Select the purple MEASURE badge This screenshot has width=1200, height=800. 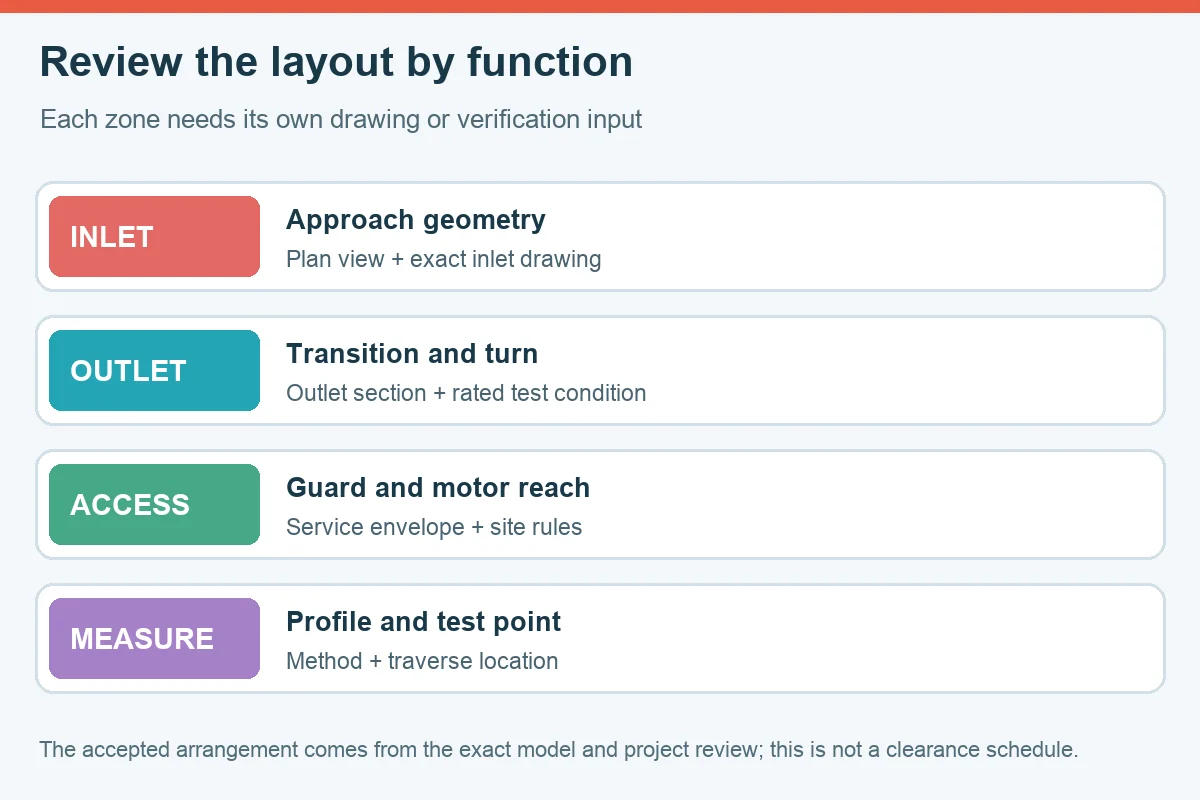point(154,639)
